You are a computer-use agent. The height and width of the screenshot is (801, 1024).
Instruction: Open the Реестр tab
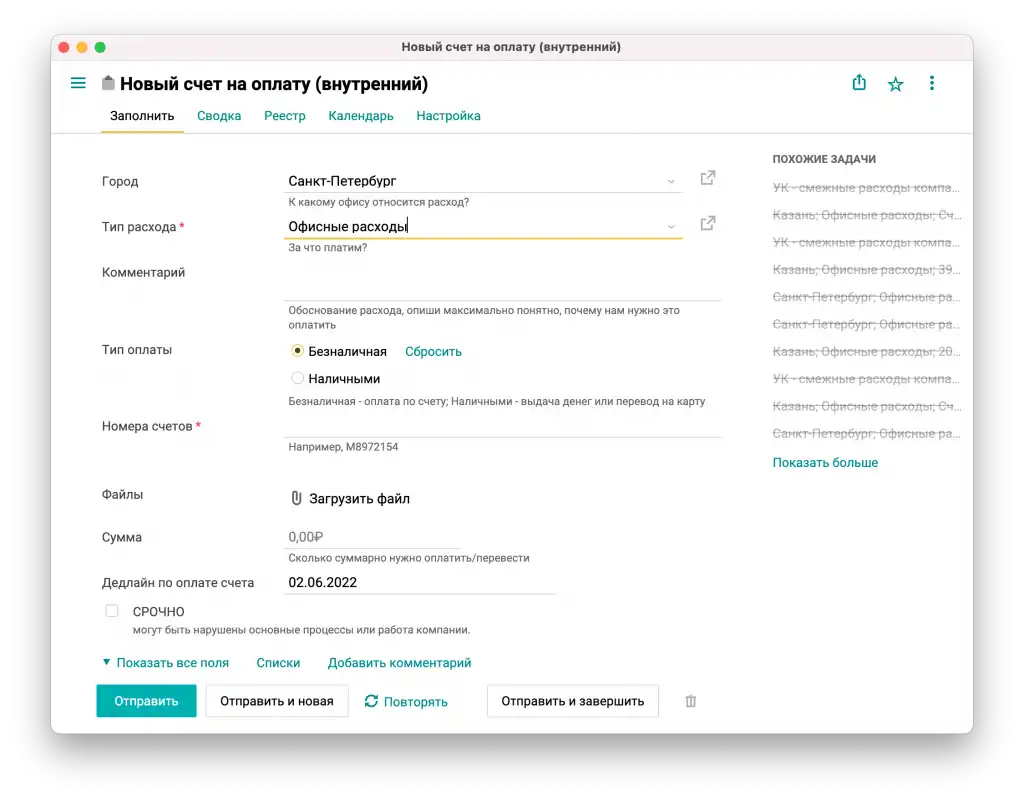coord(285,116)
